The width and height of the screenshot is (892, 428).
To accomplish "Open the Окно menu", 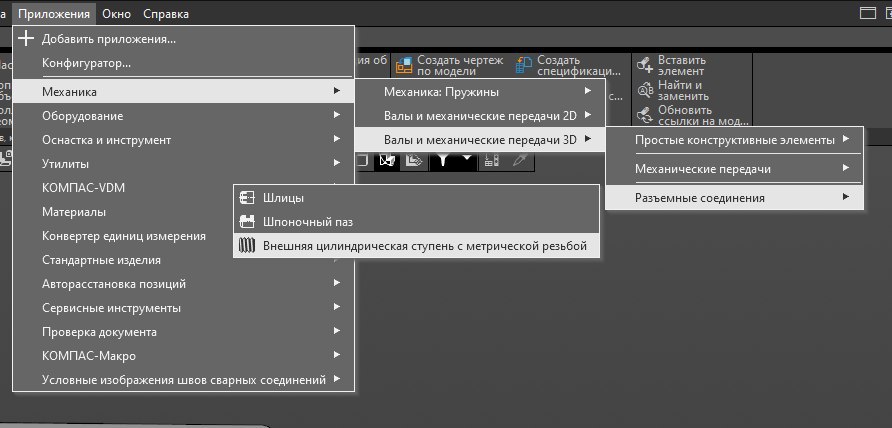I will pyautogui.click(x=117, y=14).
